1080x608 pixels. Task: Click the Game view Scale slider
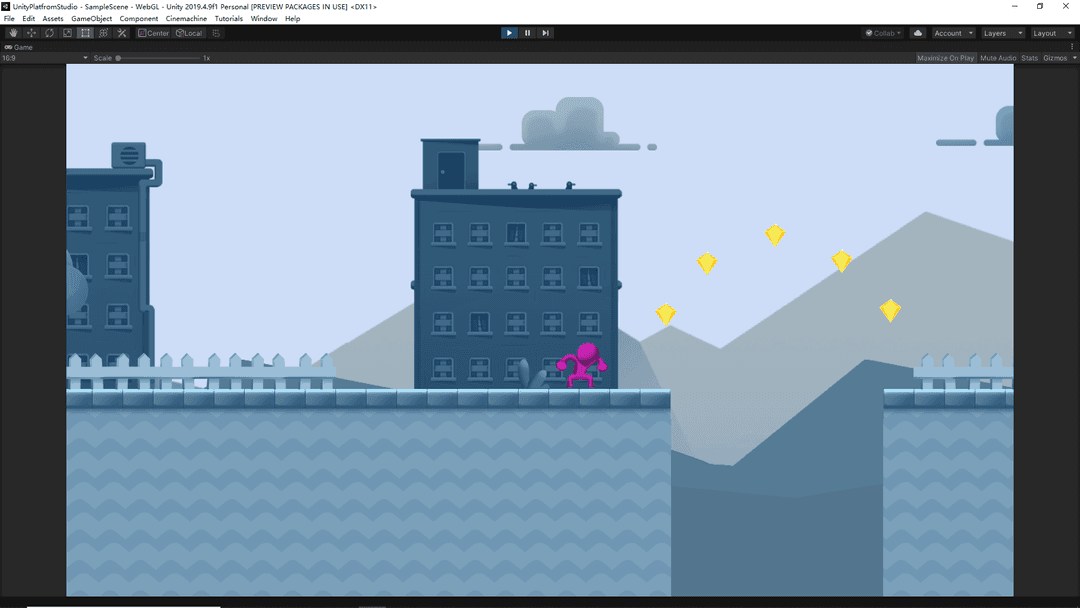pos(158,58)
